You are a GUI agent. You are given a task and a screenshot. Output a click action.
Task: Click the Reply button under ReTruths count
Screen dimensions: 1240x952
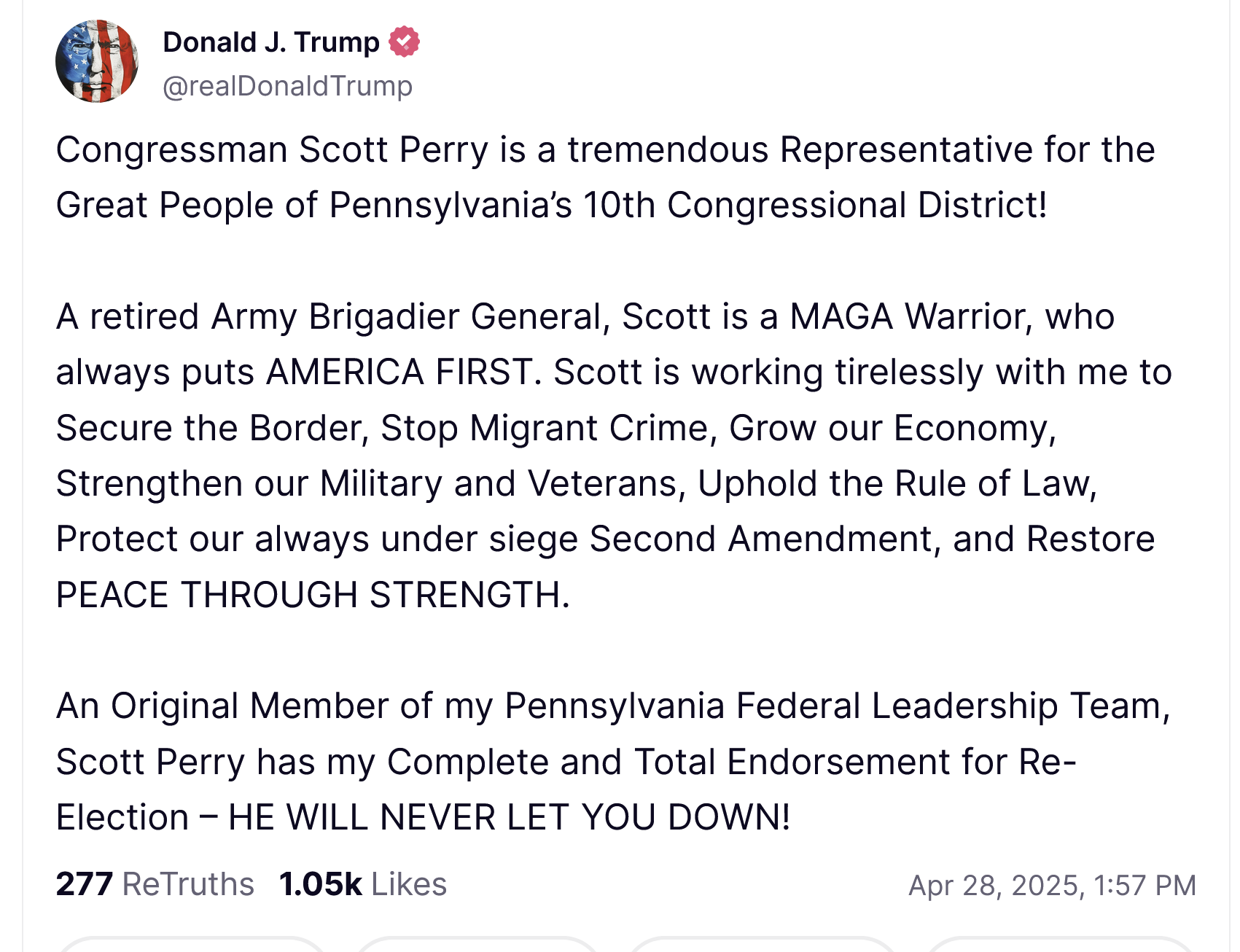(x=191, y=945)
